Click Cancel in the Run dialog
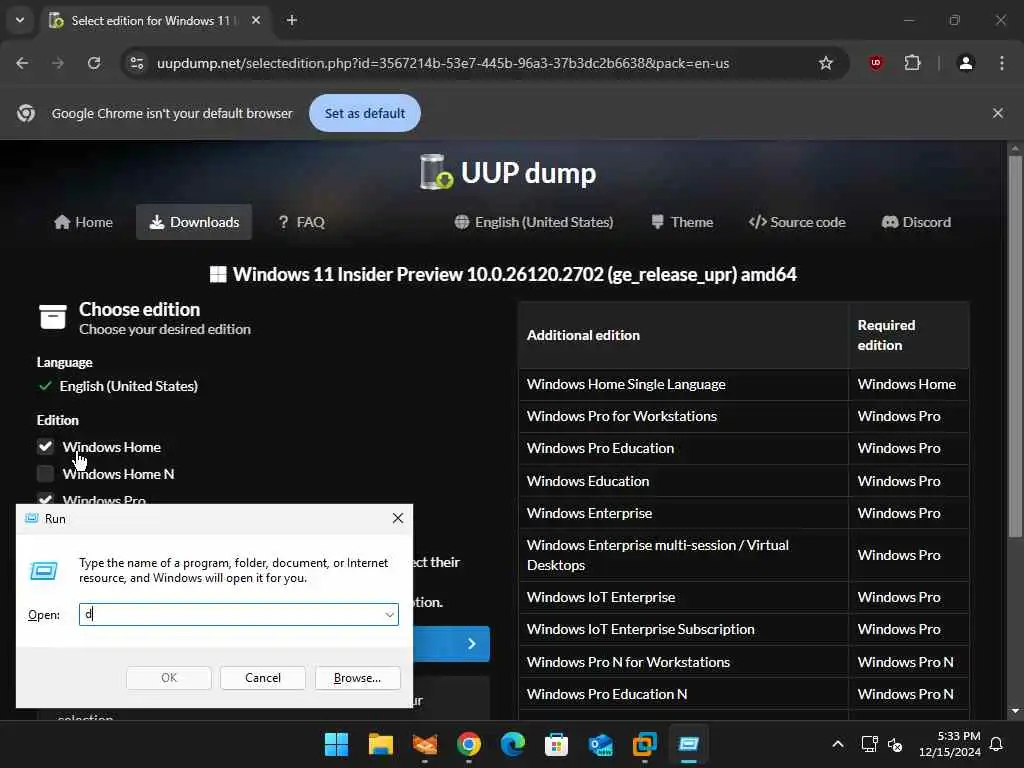 (263, 678)
